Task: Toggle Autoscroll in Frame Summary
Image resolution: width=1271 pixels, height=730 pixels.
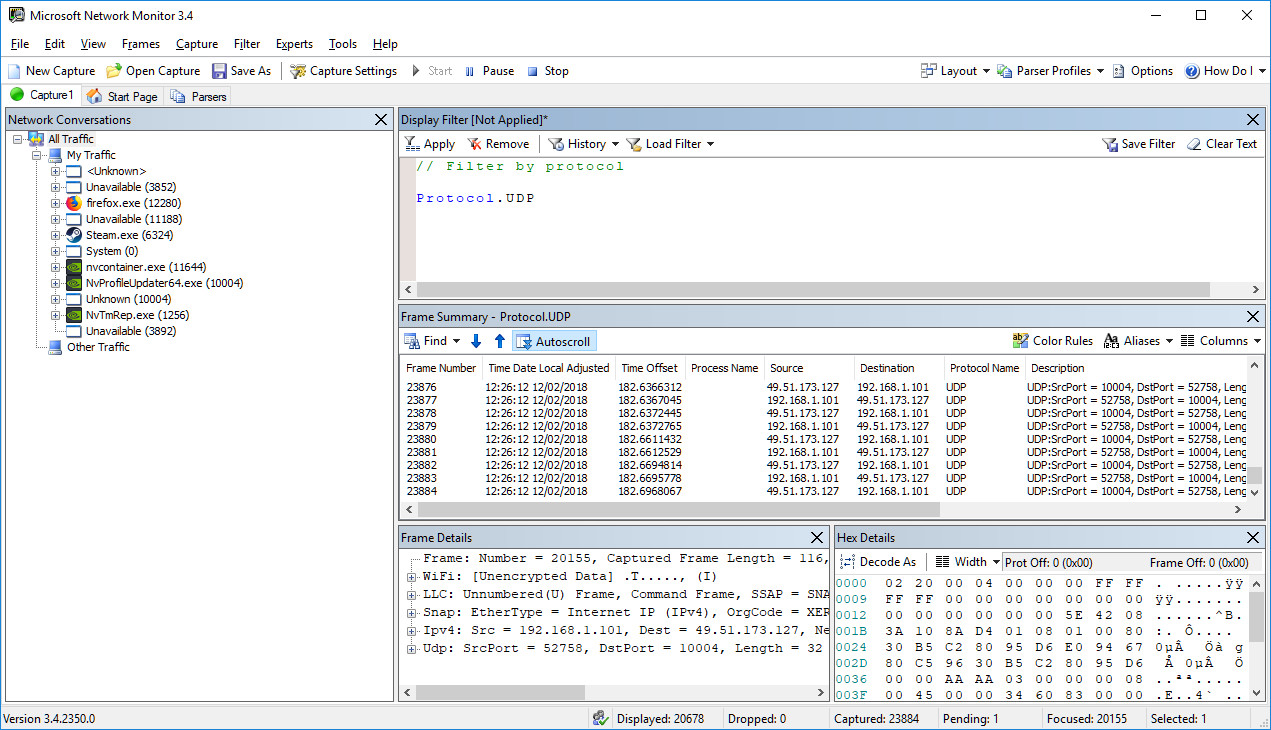Action: pos(554,341)
